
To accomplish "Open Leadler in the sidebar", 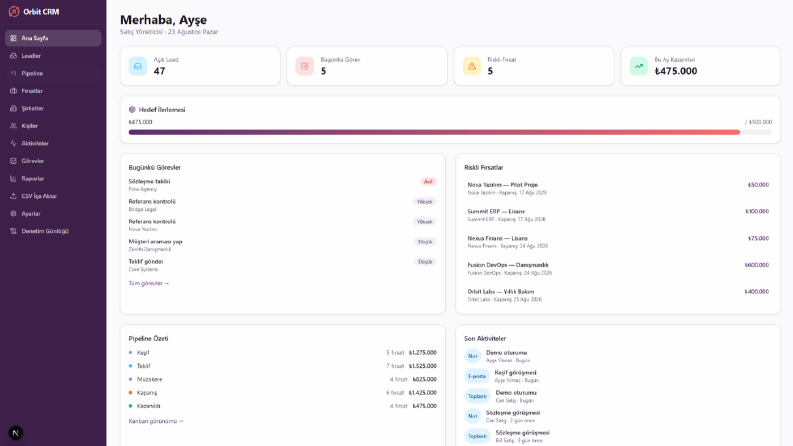I will coord(53,56).
